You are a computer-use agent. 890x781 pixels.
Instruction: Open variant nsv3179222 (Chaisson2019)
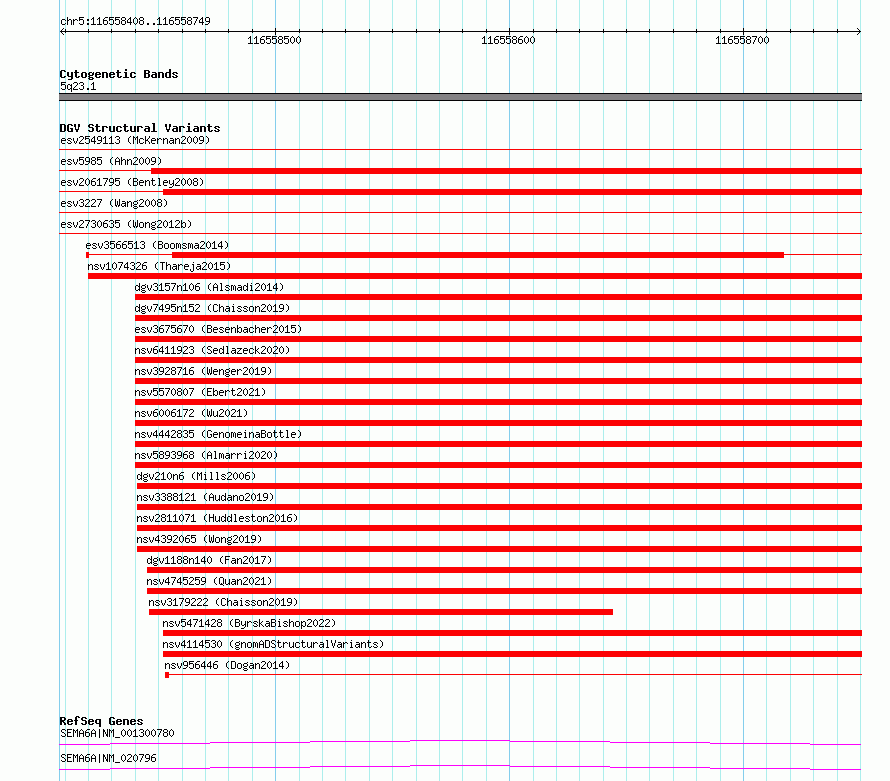(x=223, y=602)
